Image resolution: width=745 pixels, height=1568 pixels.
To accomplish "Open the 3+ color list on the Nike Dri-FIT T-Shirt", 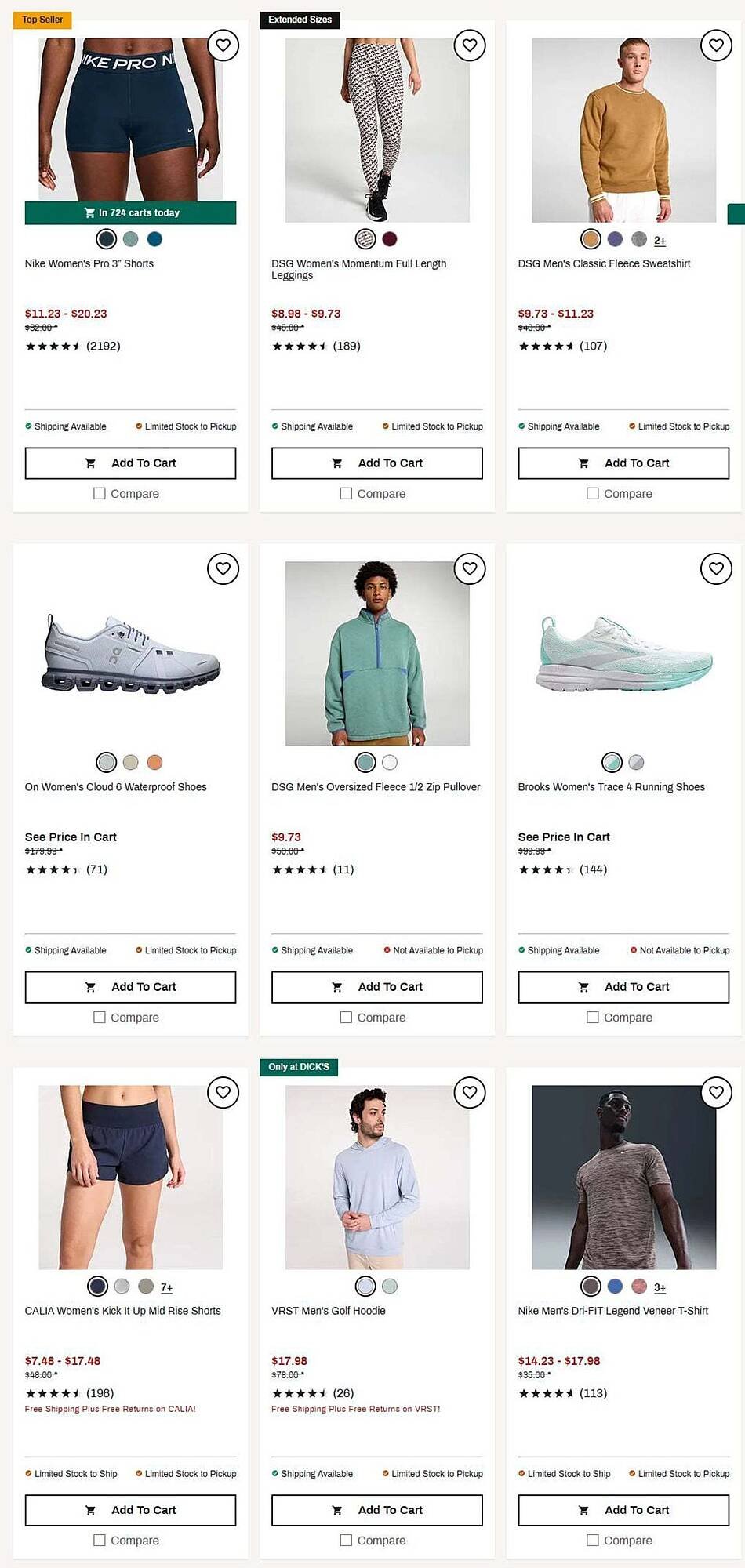I will pyautogui.click(x=660, y=1287).
